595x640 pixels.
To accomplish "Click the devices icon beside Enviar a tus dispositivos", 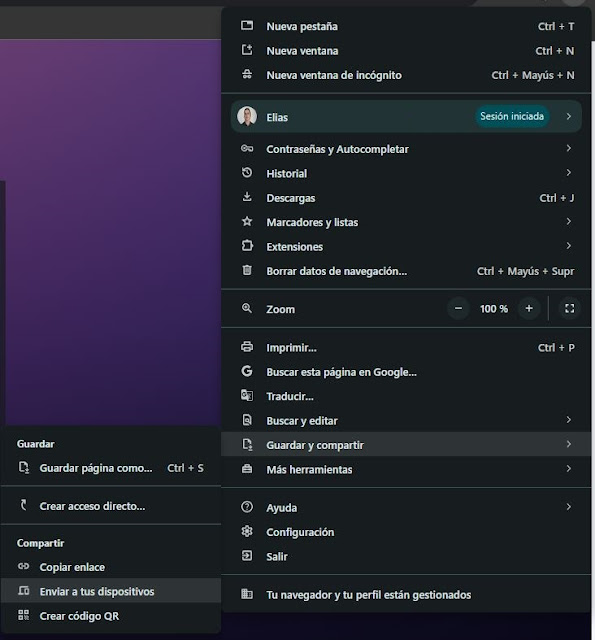I will (x=24, y=591).
